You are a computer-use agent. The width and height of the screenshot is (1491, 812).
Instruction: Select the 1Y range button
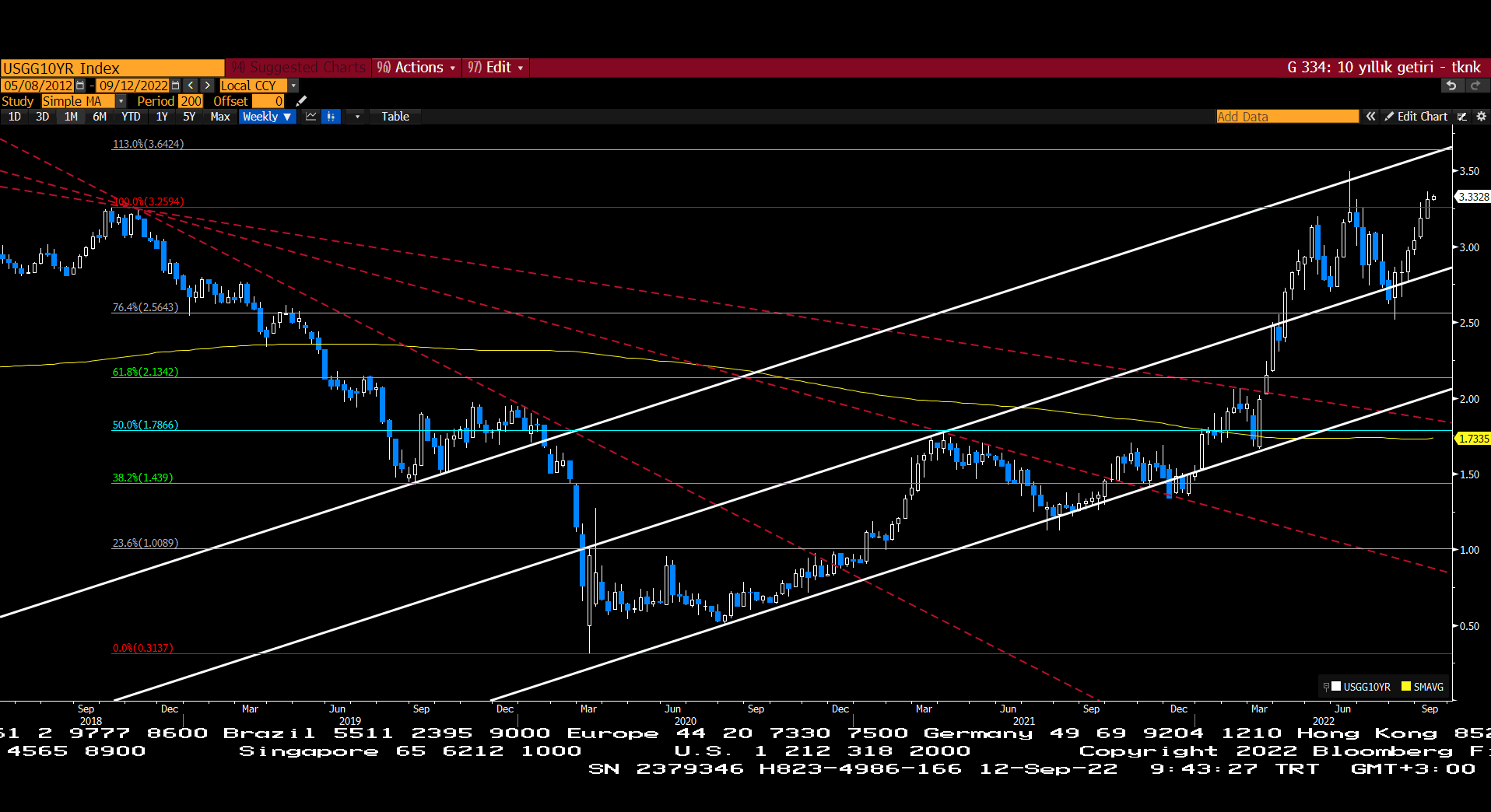162,117
